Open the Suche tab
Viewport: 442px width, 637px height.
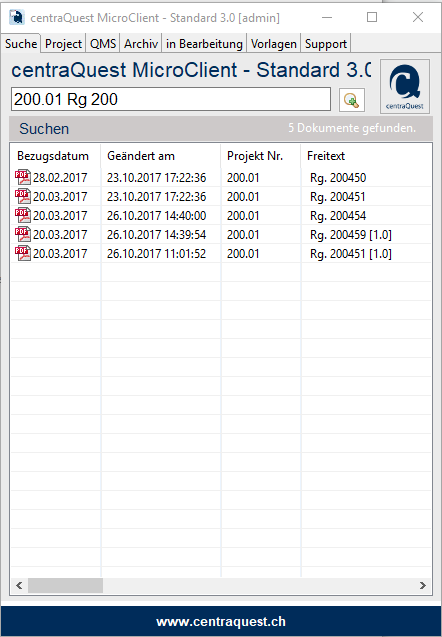point(21,43)
